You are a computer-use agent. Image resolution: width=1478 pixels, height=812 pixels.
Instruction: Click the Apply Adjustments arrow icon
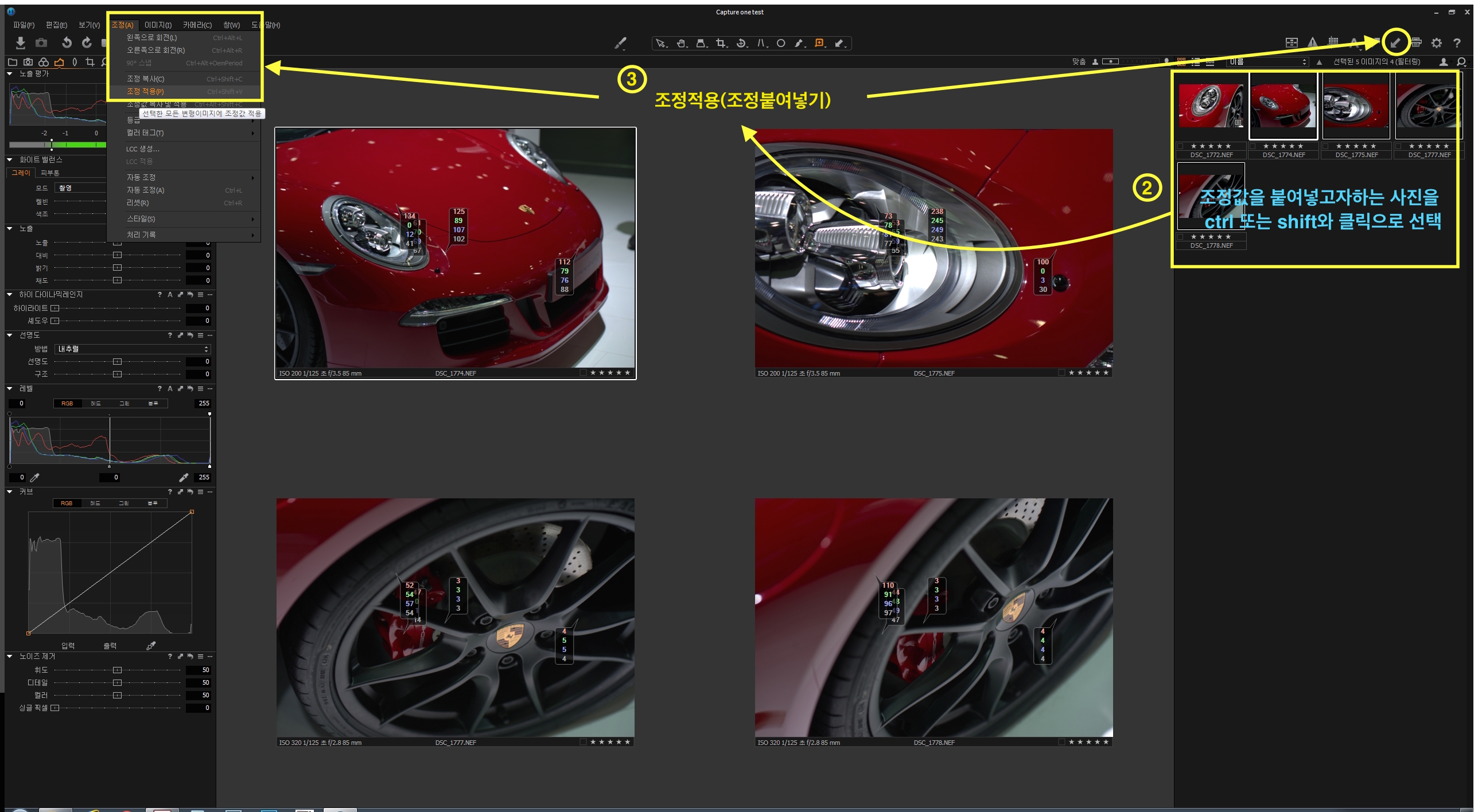point(1395,42)
